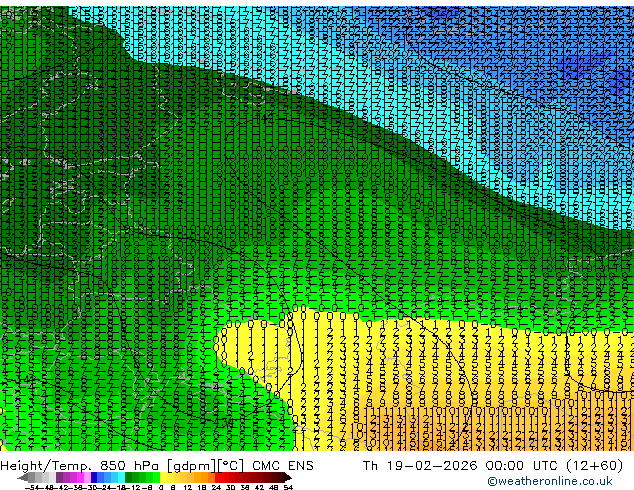Click the dark maroon right arrow end of legend
This screenshot has height=490, width=634.
[x=288, y=477]
